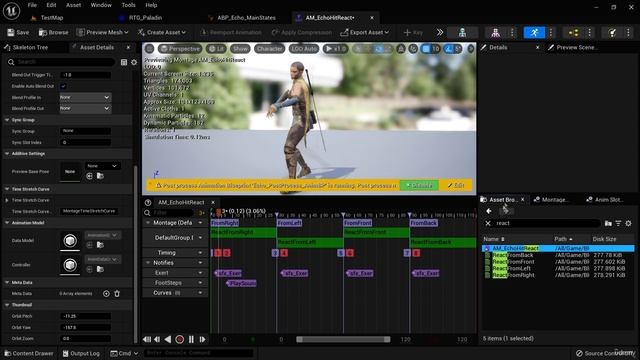
Task: Use selected asset for Preview Base Pose
Action: [x=89, y=176]
